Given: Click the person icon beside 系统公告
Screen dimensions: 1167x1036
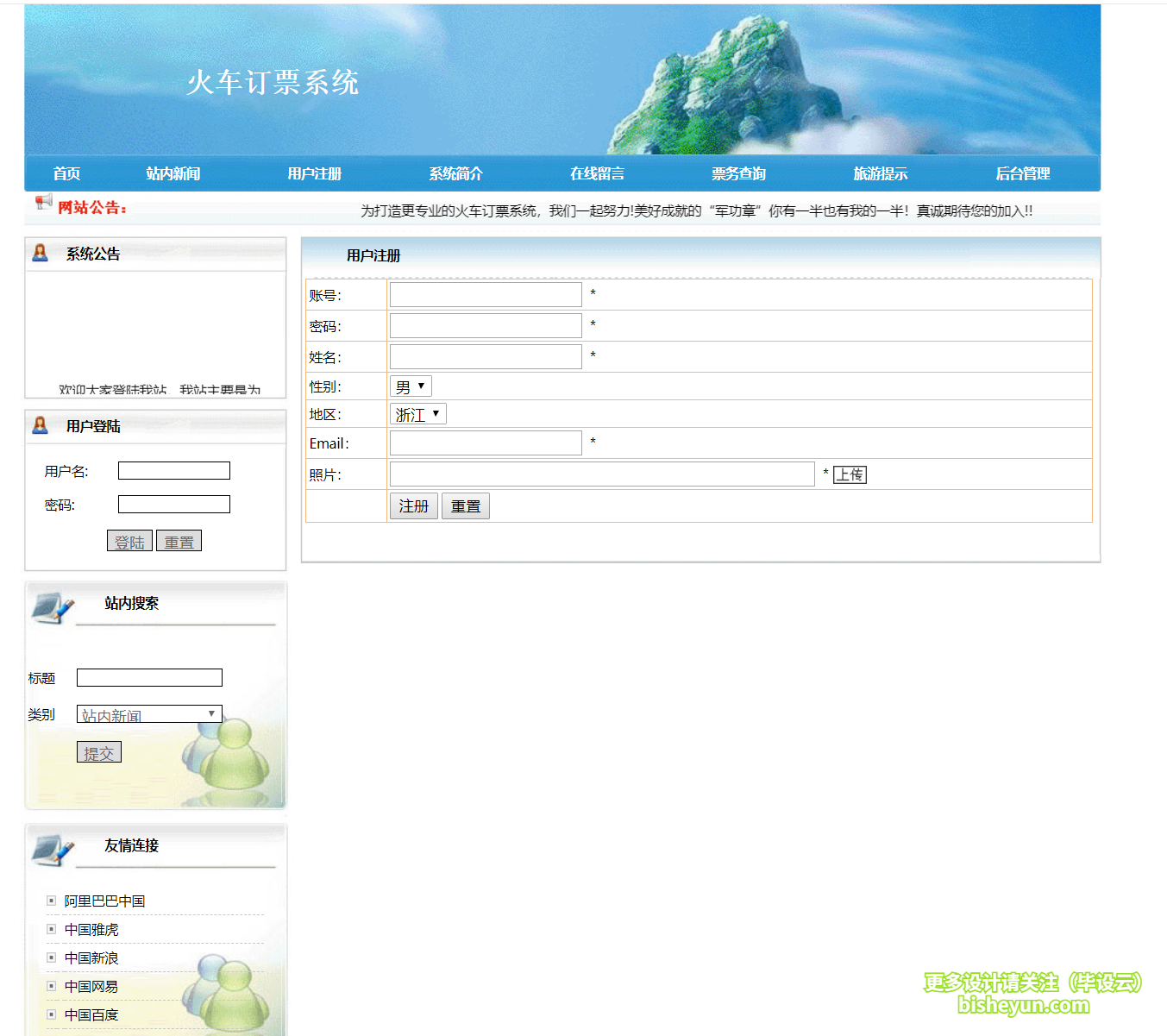Looking at the screenshot, I should 41,253.
